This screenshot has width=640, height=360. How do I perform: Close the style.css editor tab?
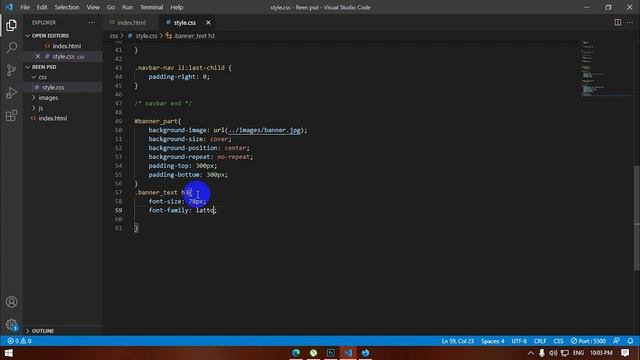pyautogui.click(x=208, y=22)
